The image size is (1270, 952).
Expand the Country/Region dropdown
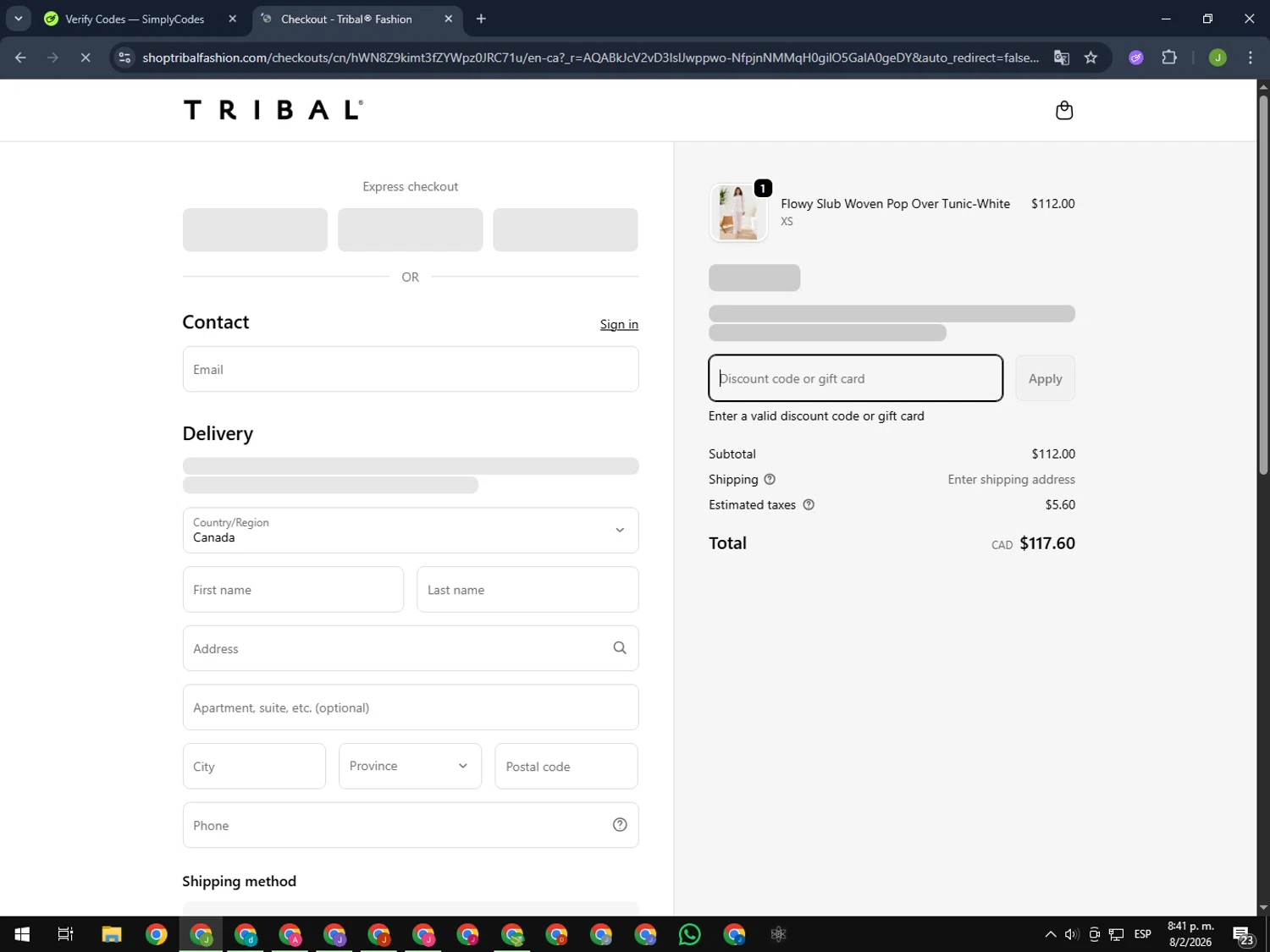[x=411, y=531]
